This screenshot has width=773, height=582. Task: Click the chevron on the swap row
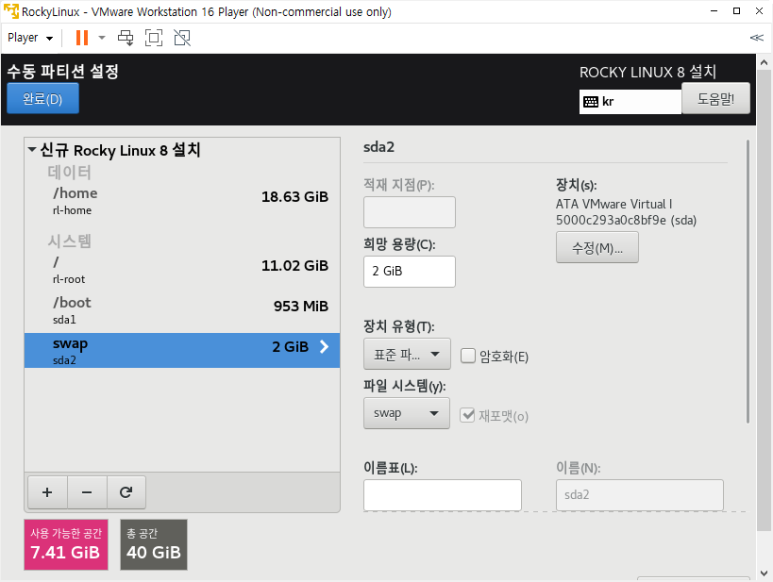(x=324, y=347)
